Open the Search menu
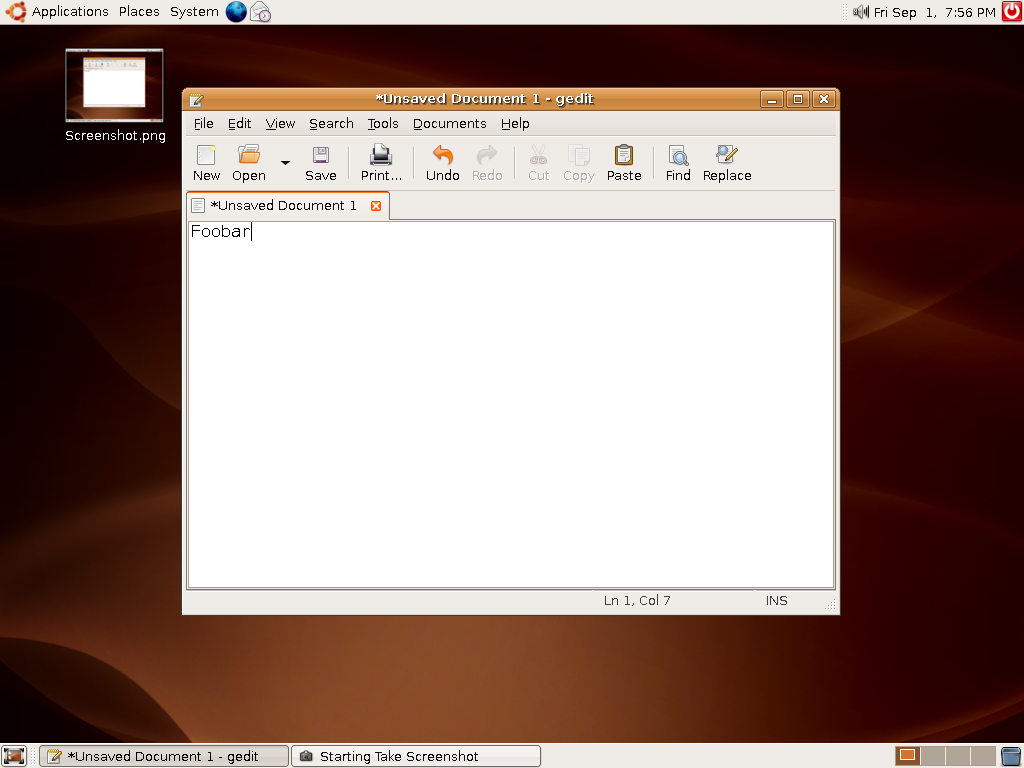Viewport: 1024px width, 768px height. tap(331, 124)
